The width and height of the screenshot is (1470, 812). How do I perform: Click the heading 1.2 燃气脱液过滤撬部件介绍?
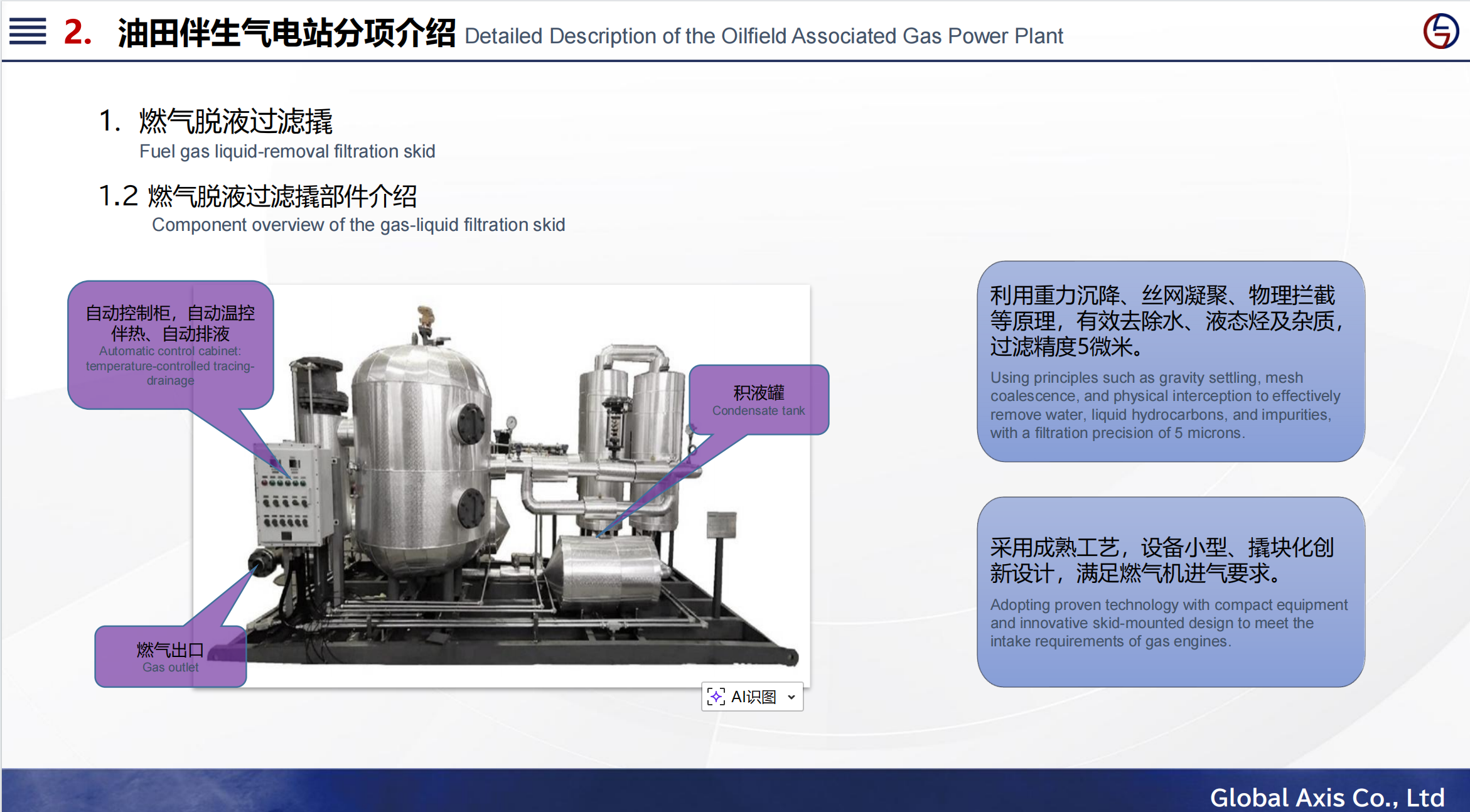pos(257,196)
